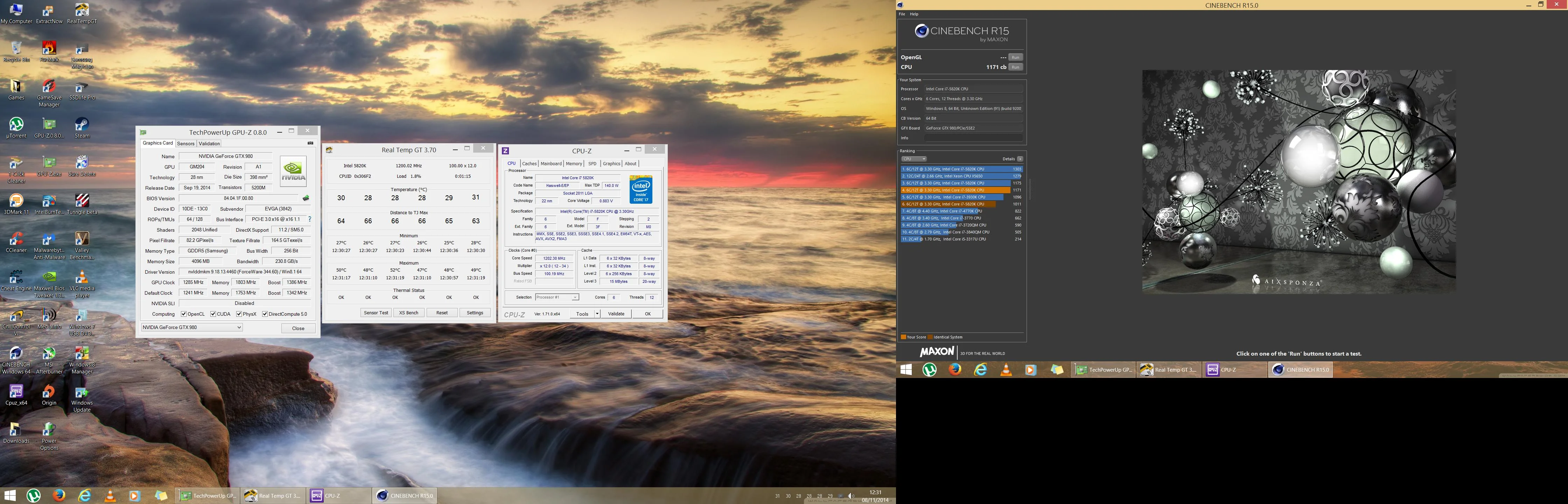The image size is (1568, 504).
Task: Click GPU-Z screenshot camera icon
Action: tap(310, 143)
